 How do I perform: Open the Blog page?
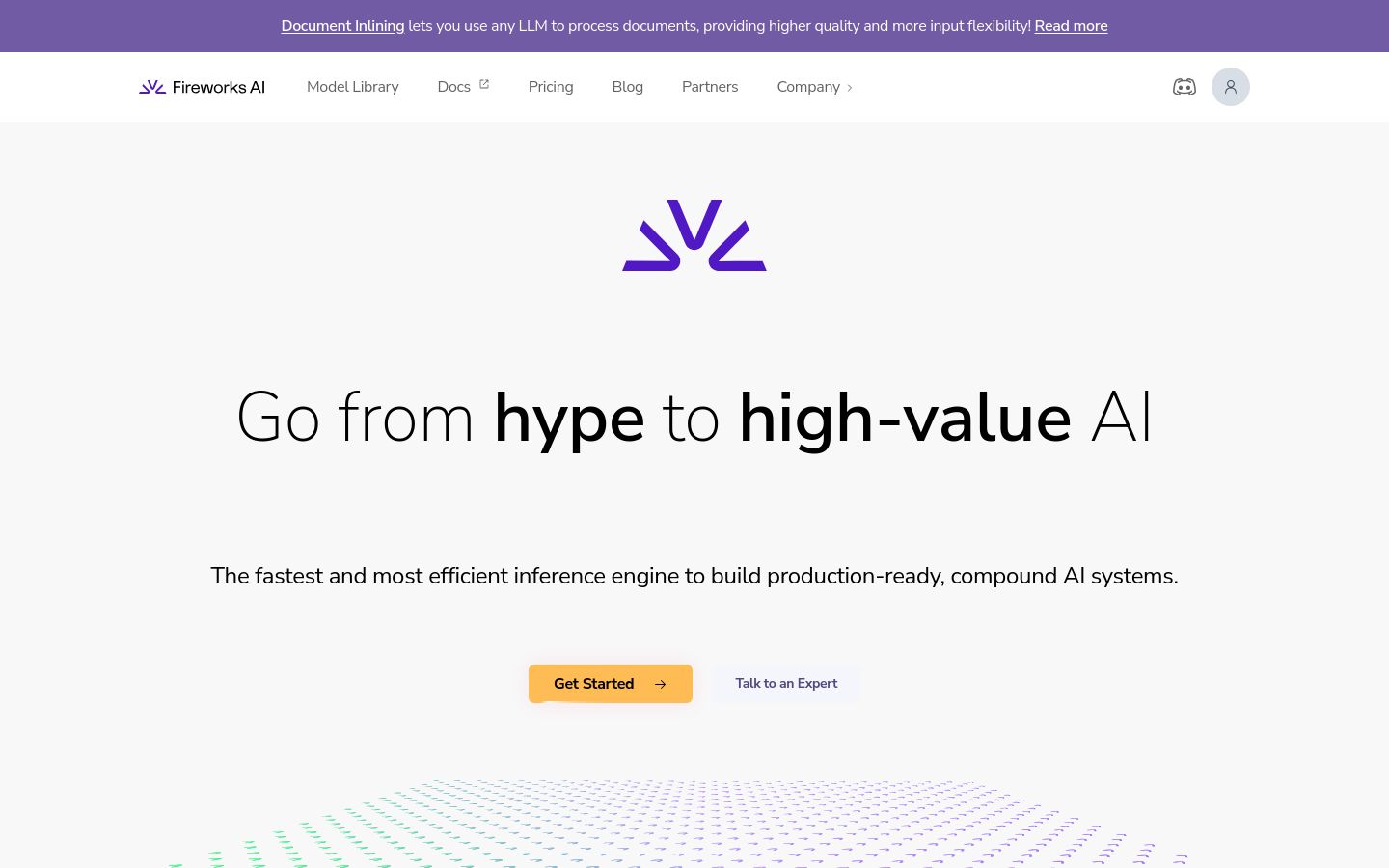tap(628, 87)
